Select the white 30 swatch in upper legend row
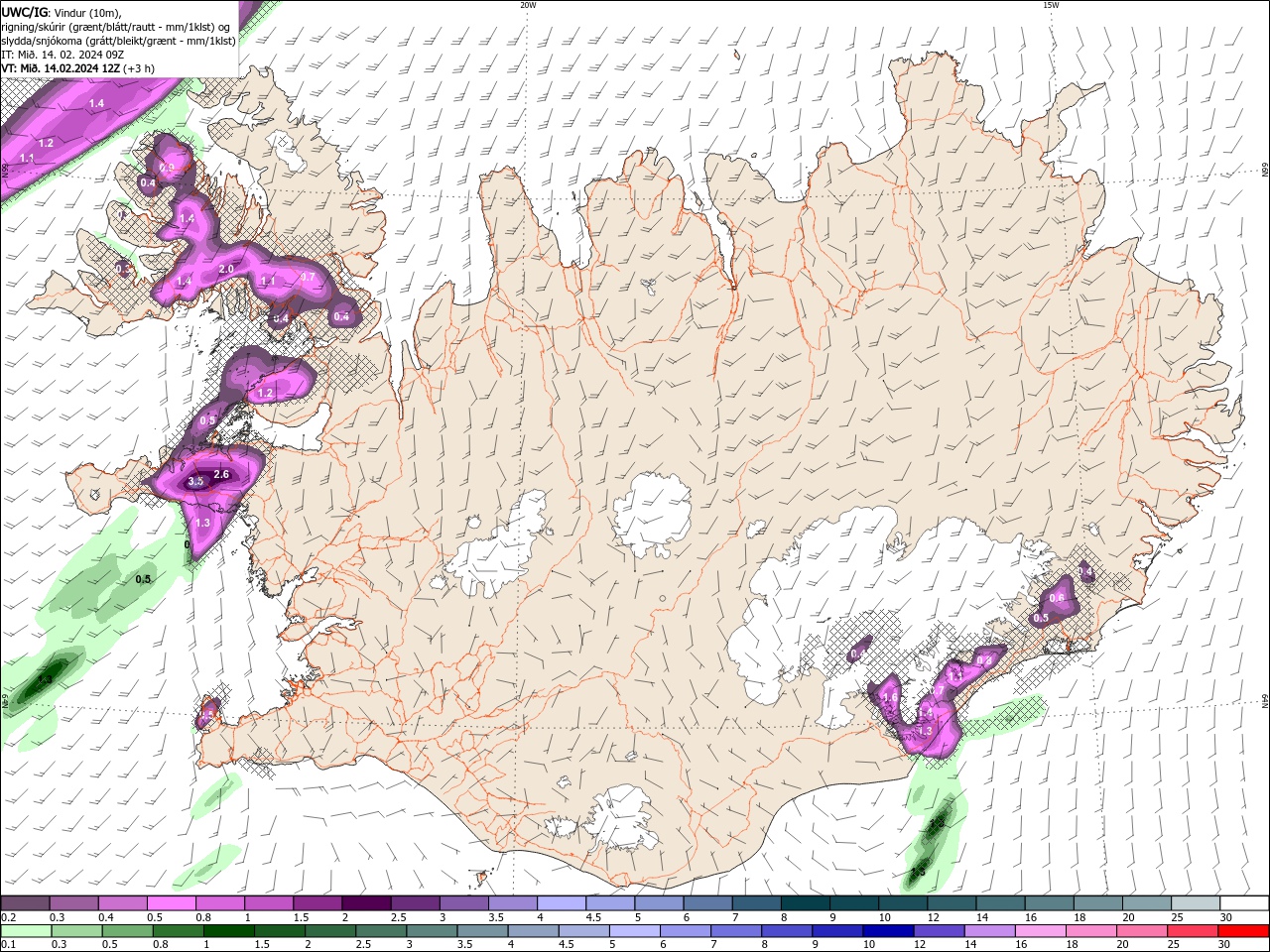 coord(1242,902)
